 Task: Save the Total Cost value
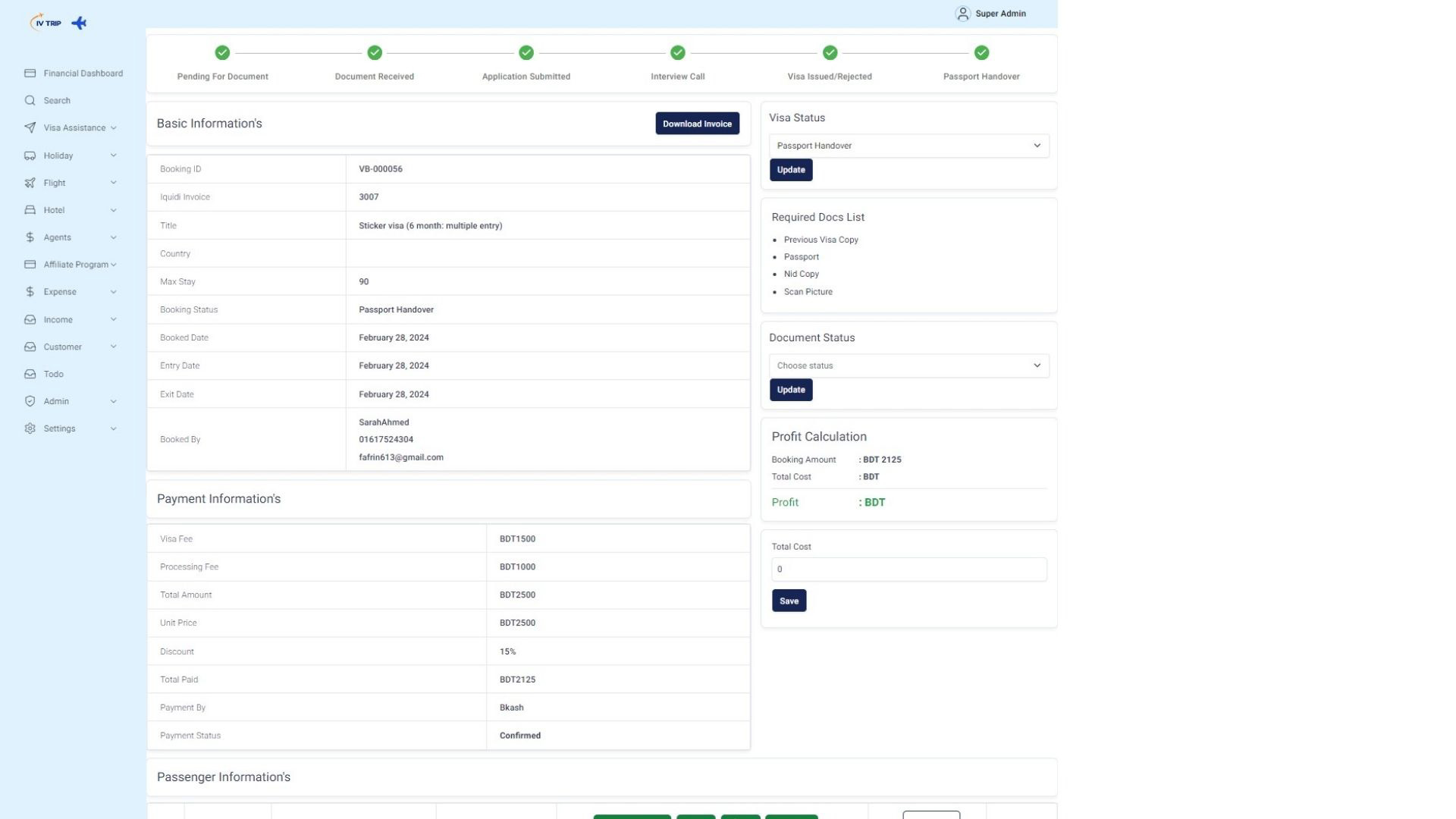pyautogui.click(x=789, y=601)
